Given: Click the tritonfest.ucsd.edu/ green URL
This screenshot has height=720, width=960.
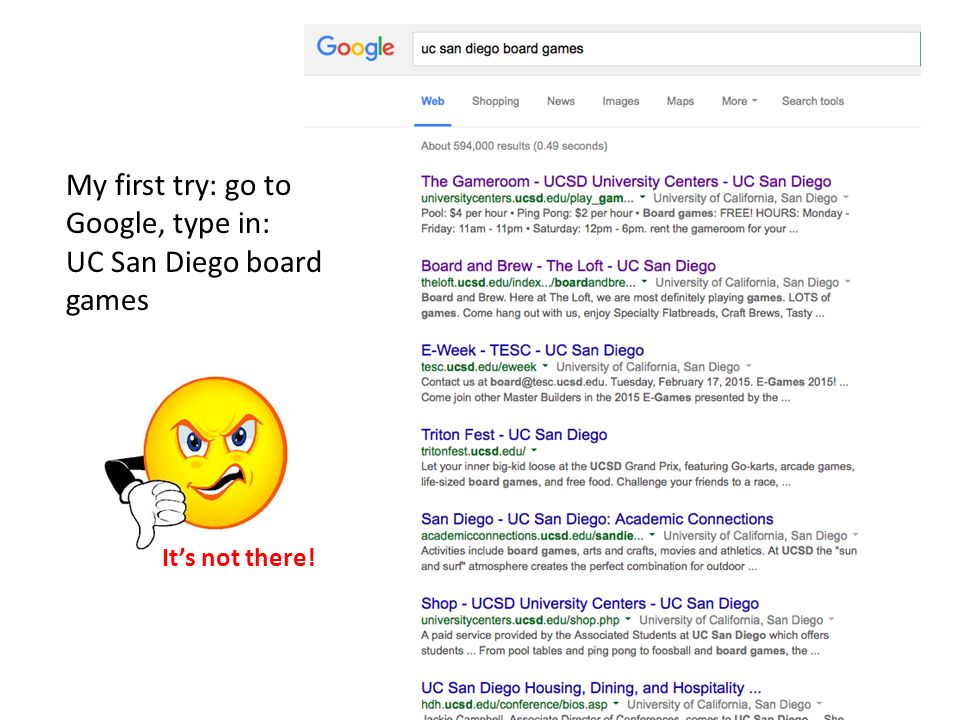Looking at the screenshot, I should (473, 451).
